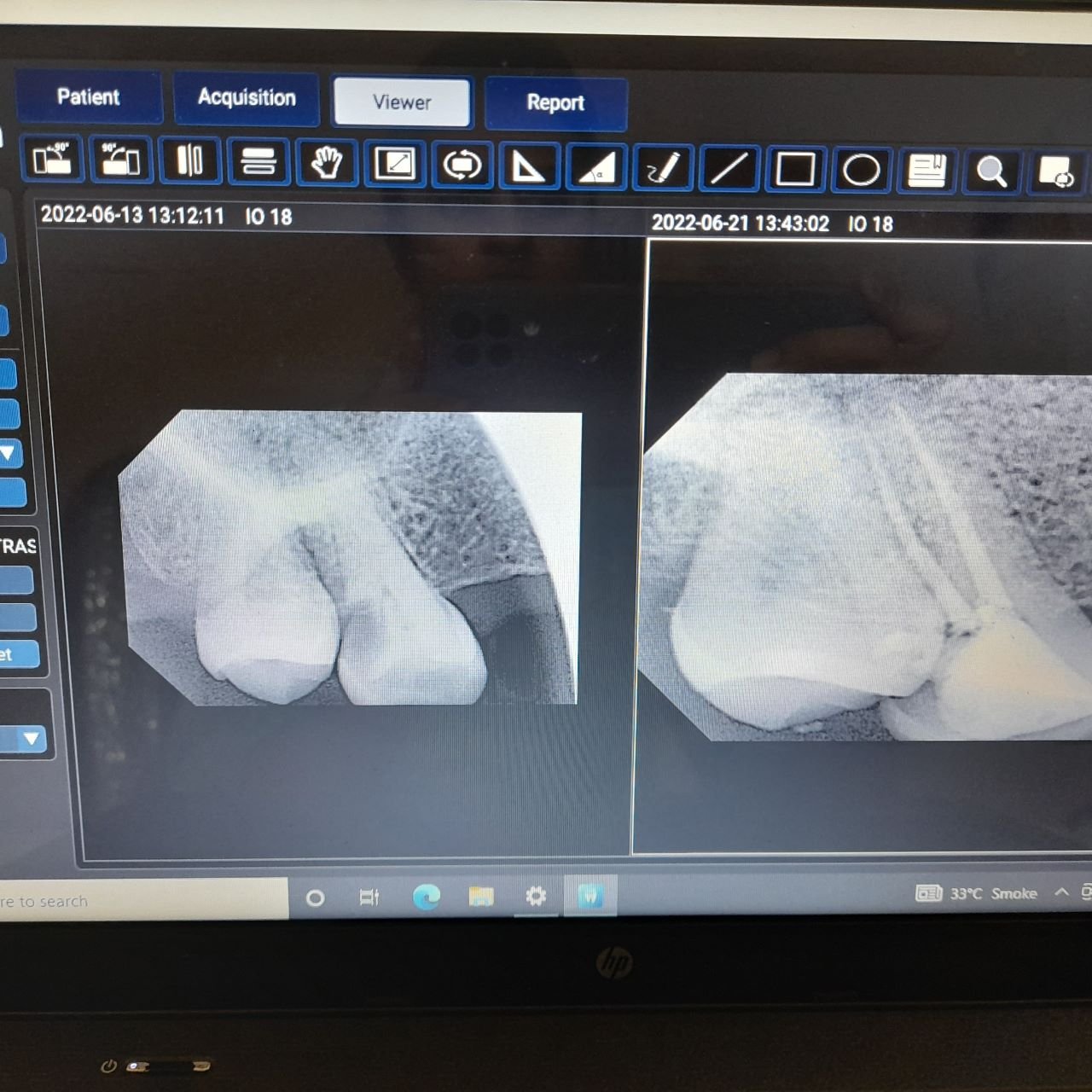
Task: Click the fit-to-window resize icon
Action: [x=395, y=164]
